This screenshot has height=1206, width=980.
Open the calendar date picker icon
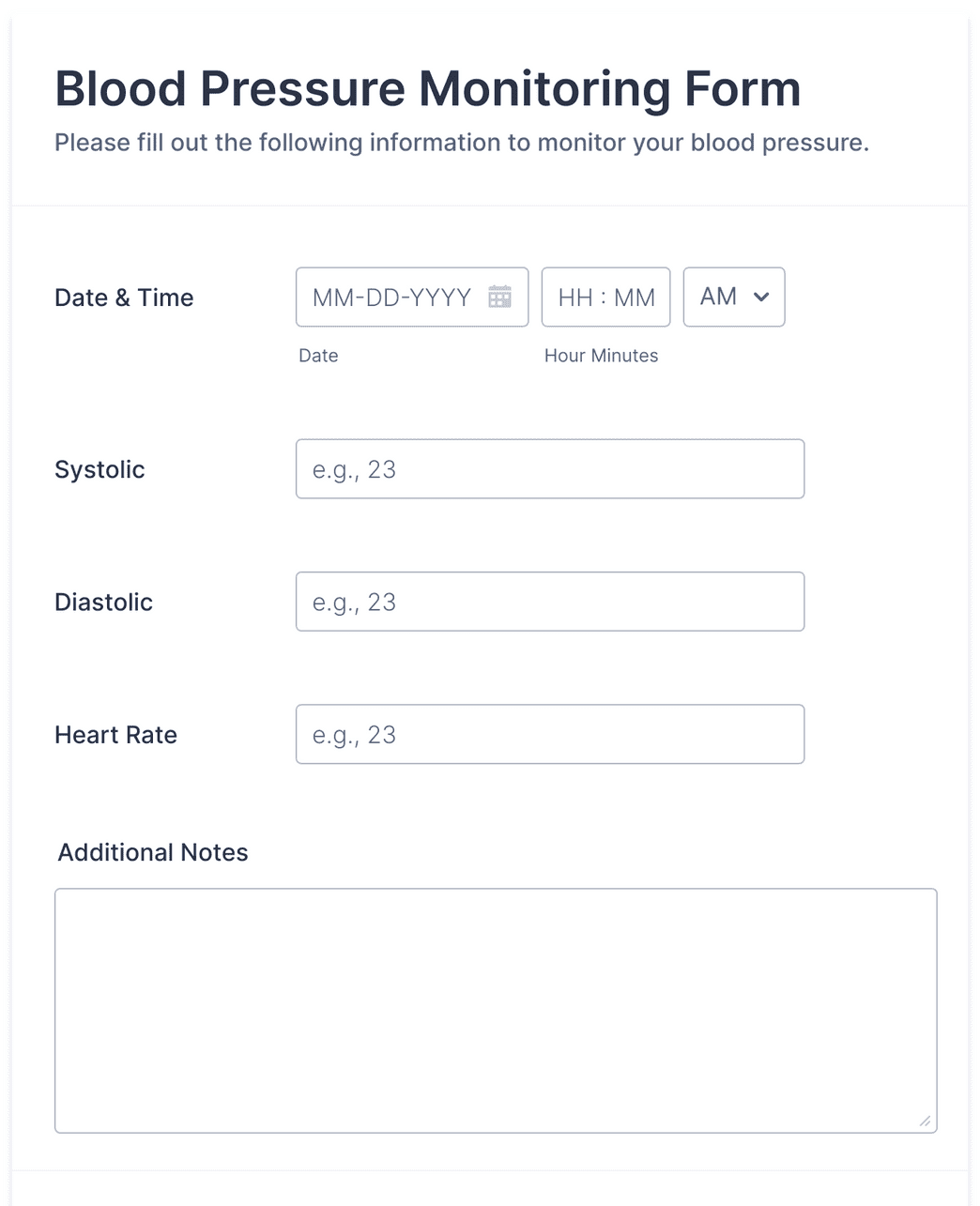click(x=501, y=297)
